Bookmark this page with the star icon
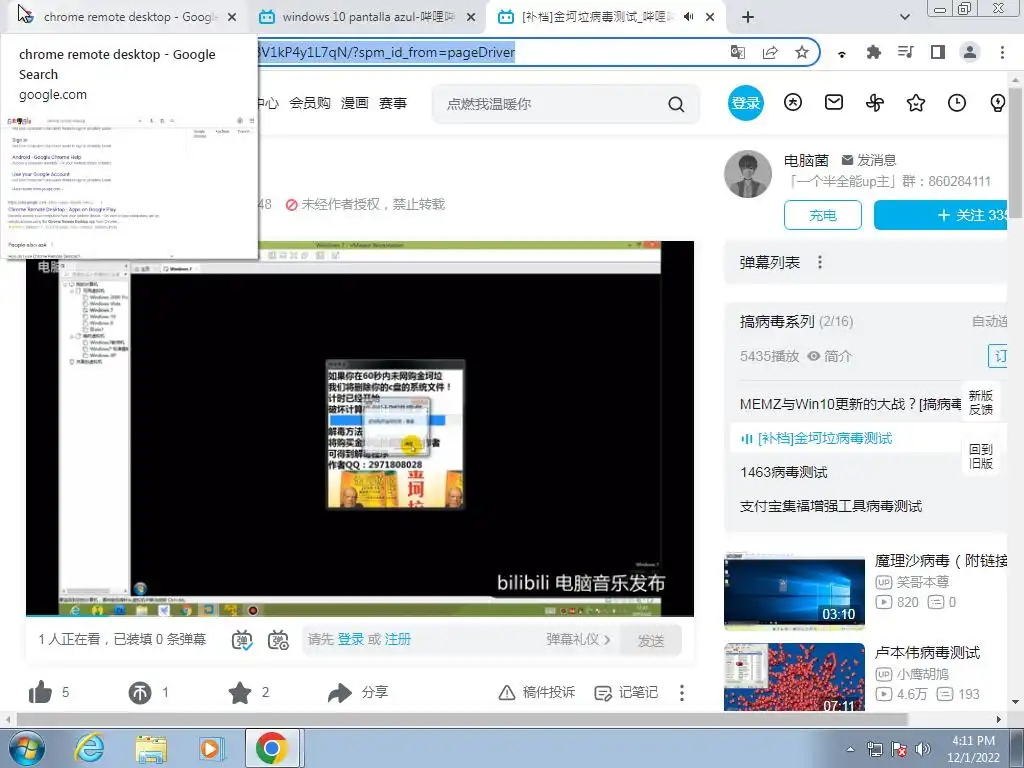1024x768 pixels. [802, 52]
